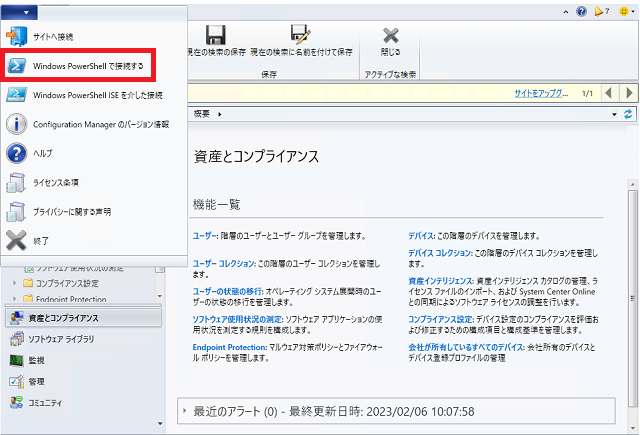The image size is (640, 435).
Task: Save current search floppy disk icon
Action: (x=214, y=35)
